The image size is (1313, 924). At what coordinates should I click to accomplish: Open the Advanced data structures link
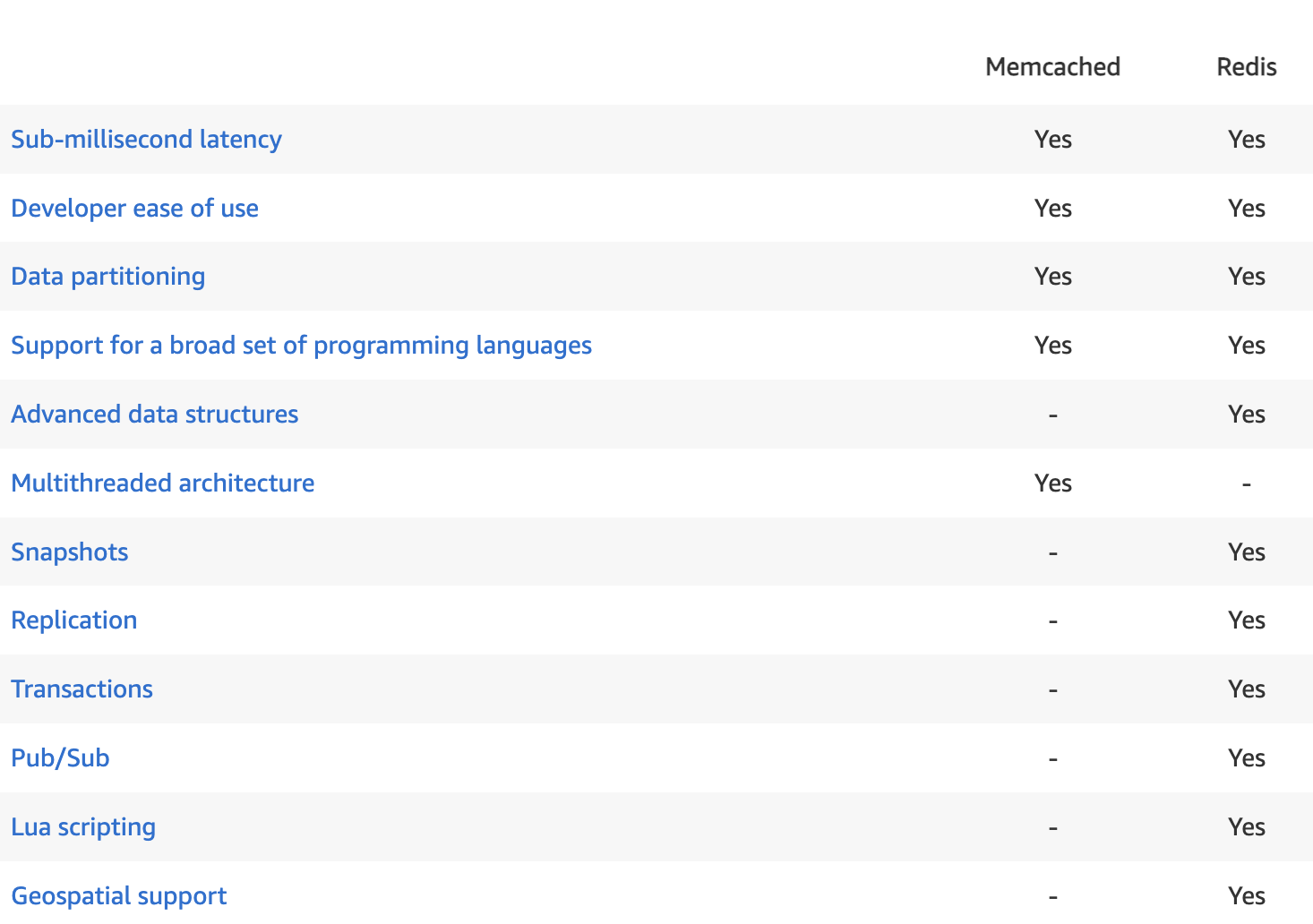(154, 415)
